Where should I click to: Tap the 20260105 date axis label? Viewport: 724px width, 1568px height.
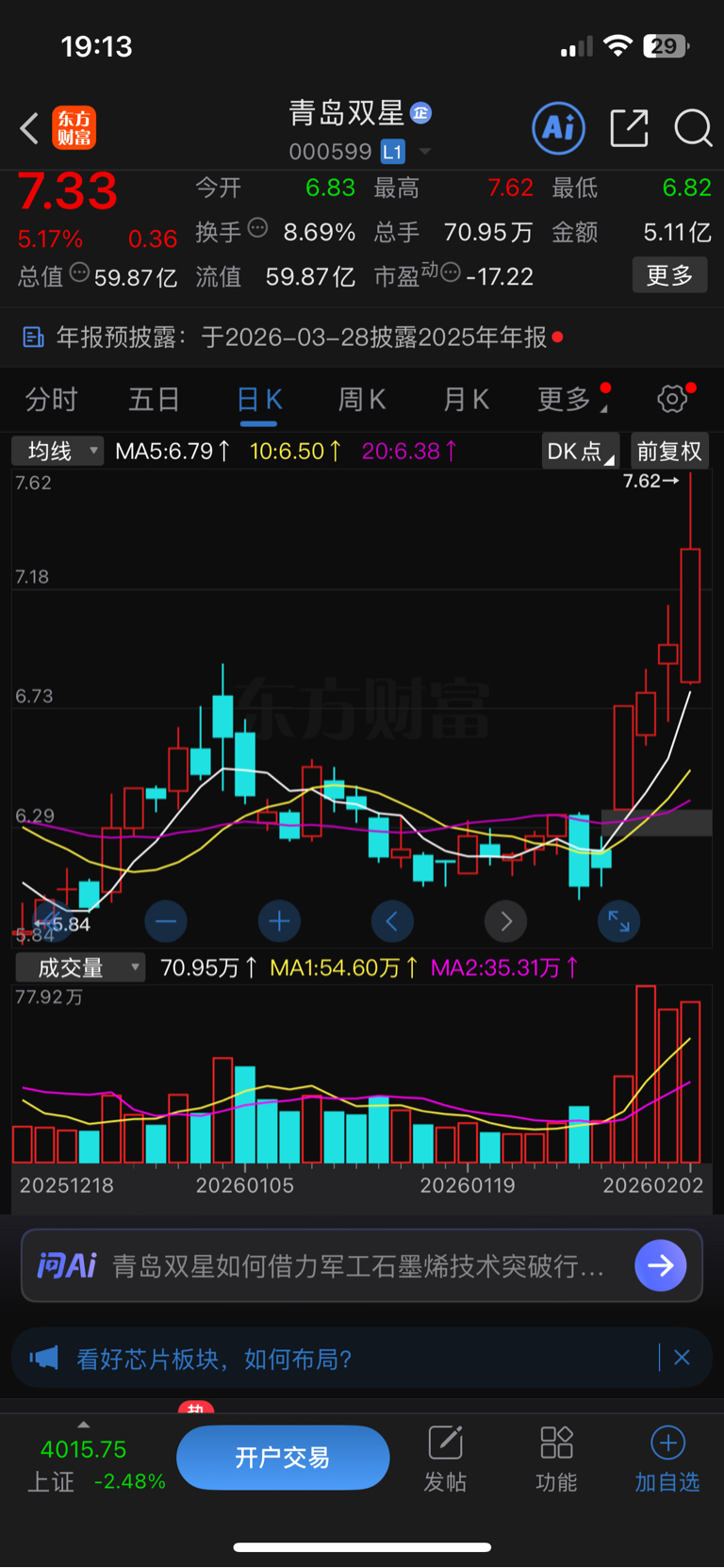(245, 1185)
